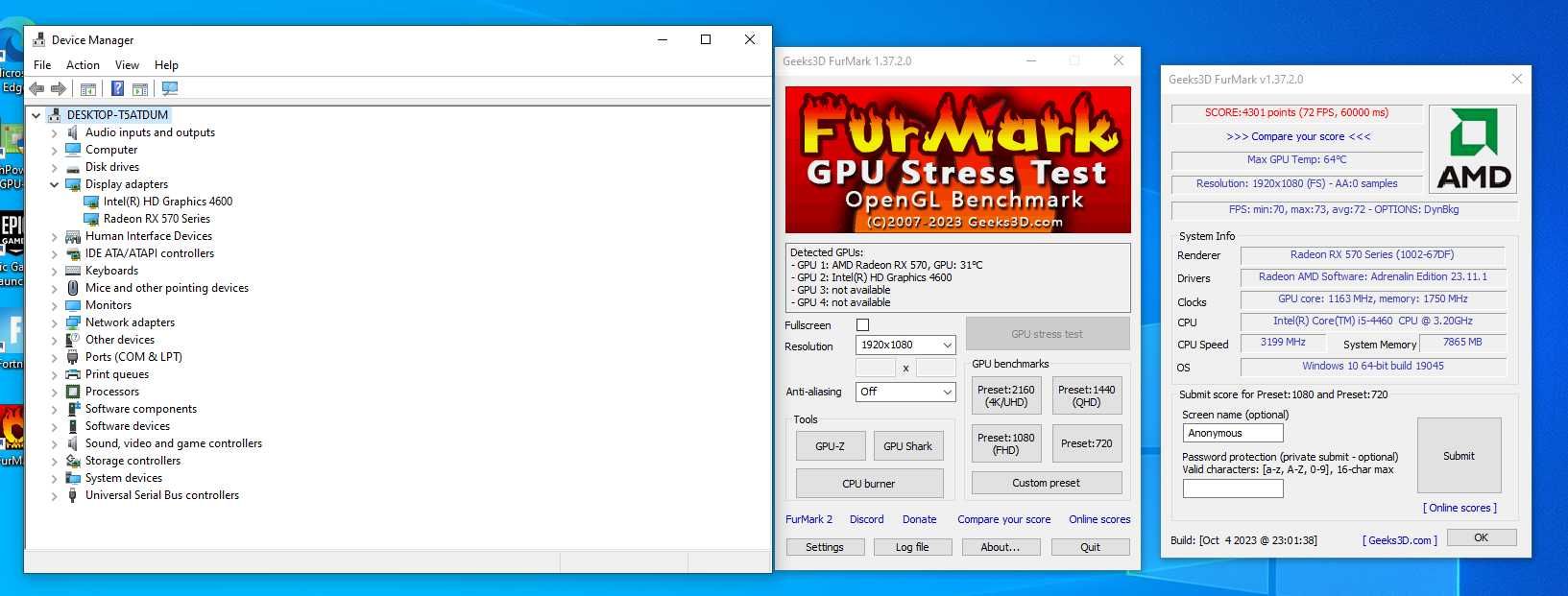Toggle the Show/Hide Action Pane toolbar icon
Image resolution: width=1568 pixels, height=596 pixels.
click(x=140, y=89)
